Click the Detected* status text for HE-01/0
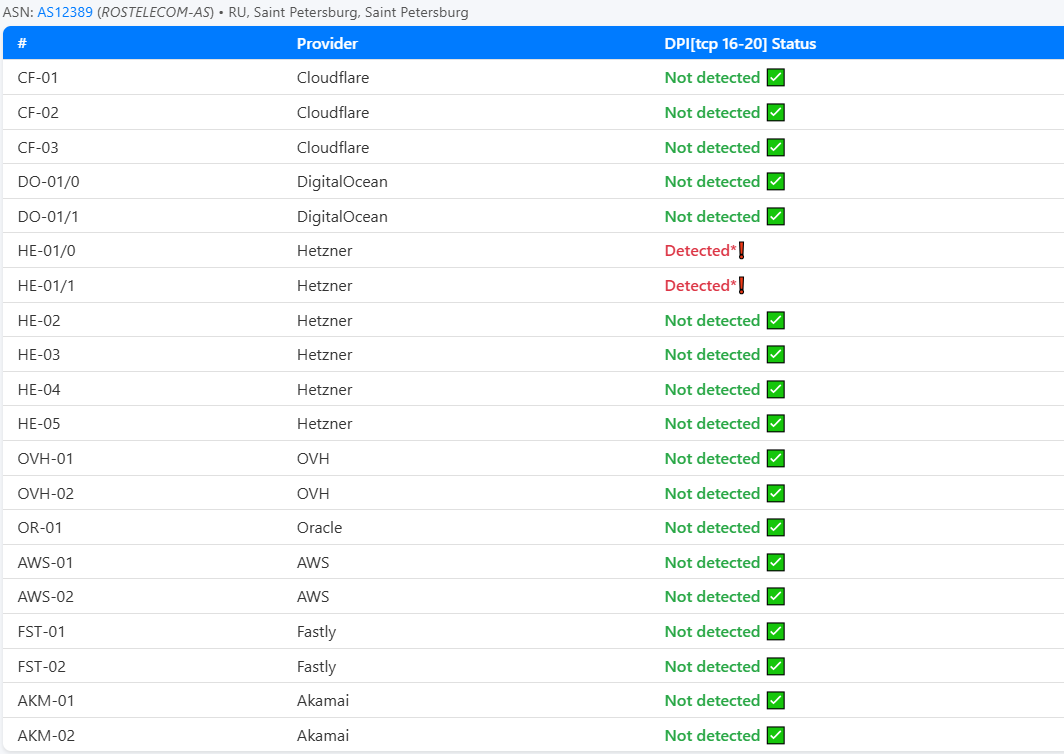The height and width of the screenshot is (754, 1064). [700, 250]
